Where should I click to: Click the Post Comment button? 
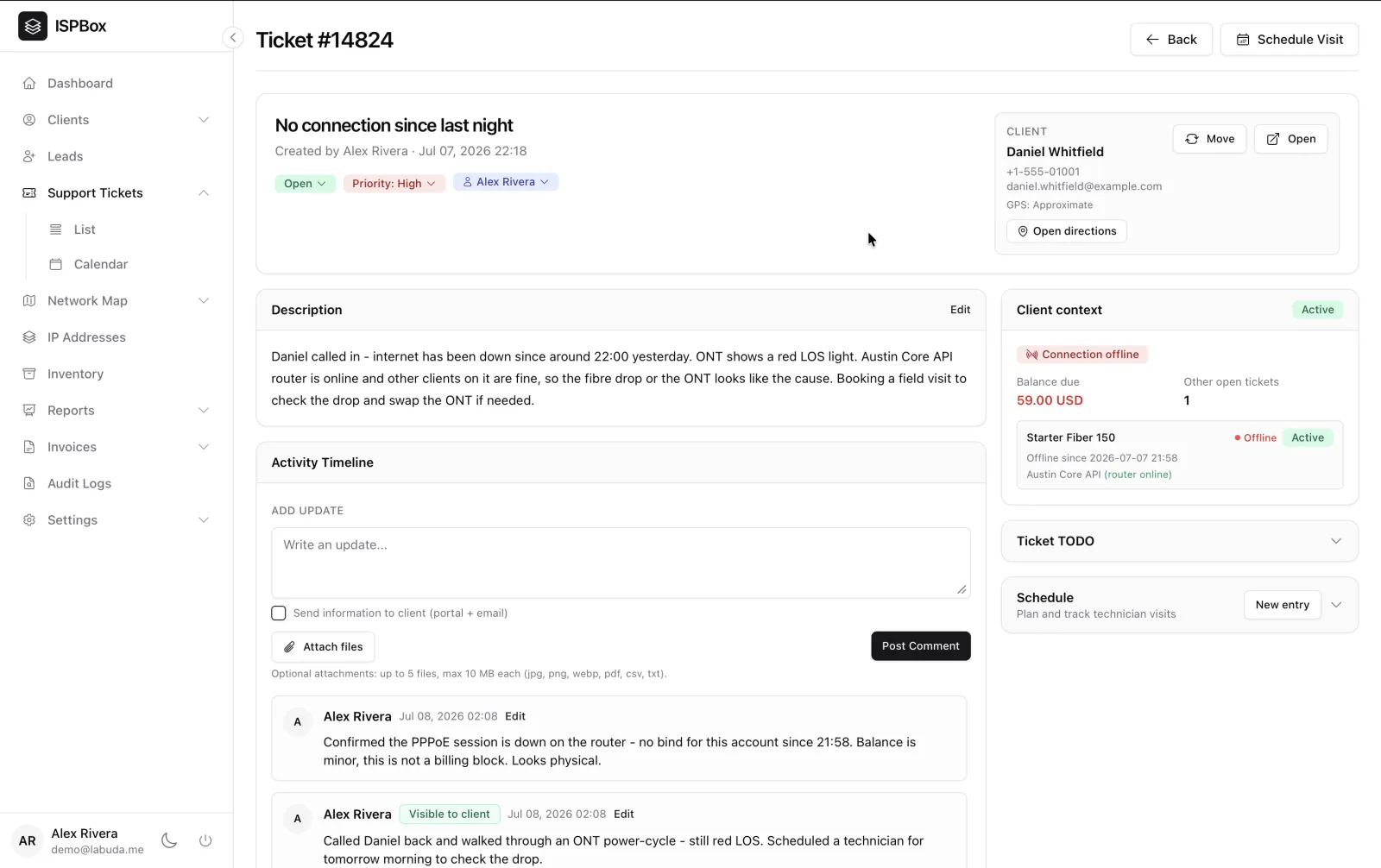pyautogui.click(x=920, y=646)
